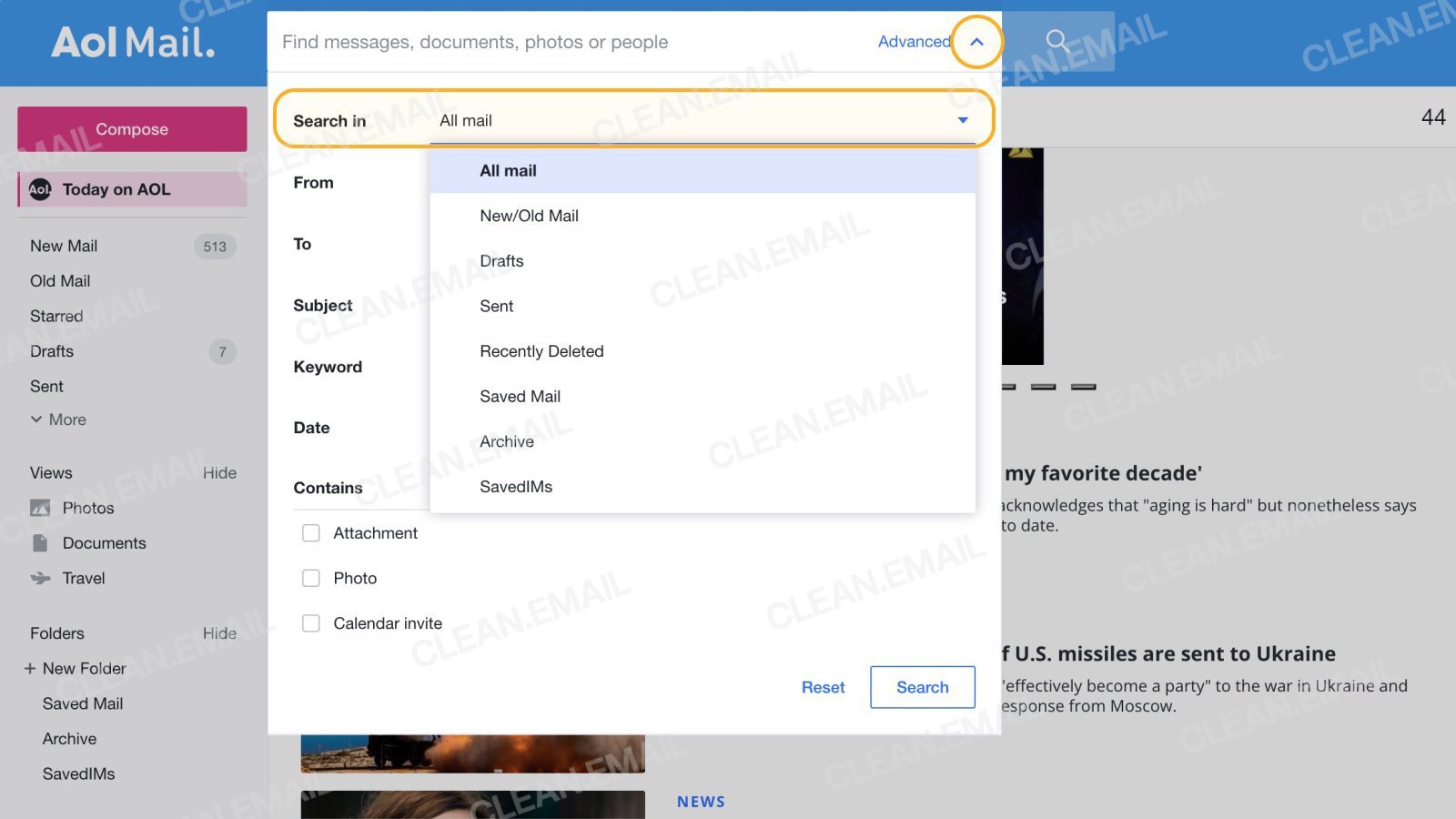Select the Documents icon under Views
This screenshot has width=1456, height=819.
coord(40,543)
